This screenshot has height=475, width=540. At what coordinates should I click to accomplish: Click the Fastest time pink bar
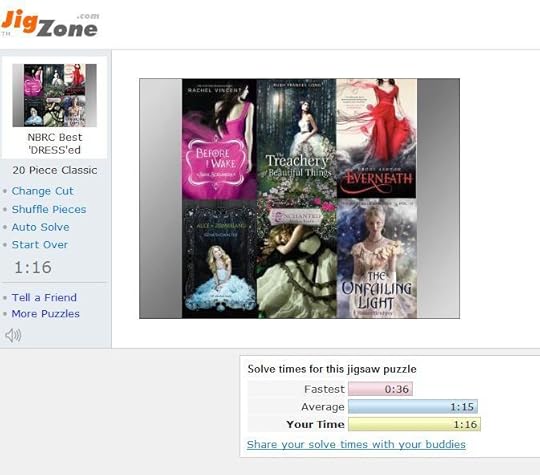380,389
